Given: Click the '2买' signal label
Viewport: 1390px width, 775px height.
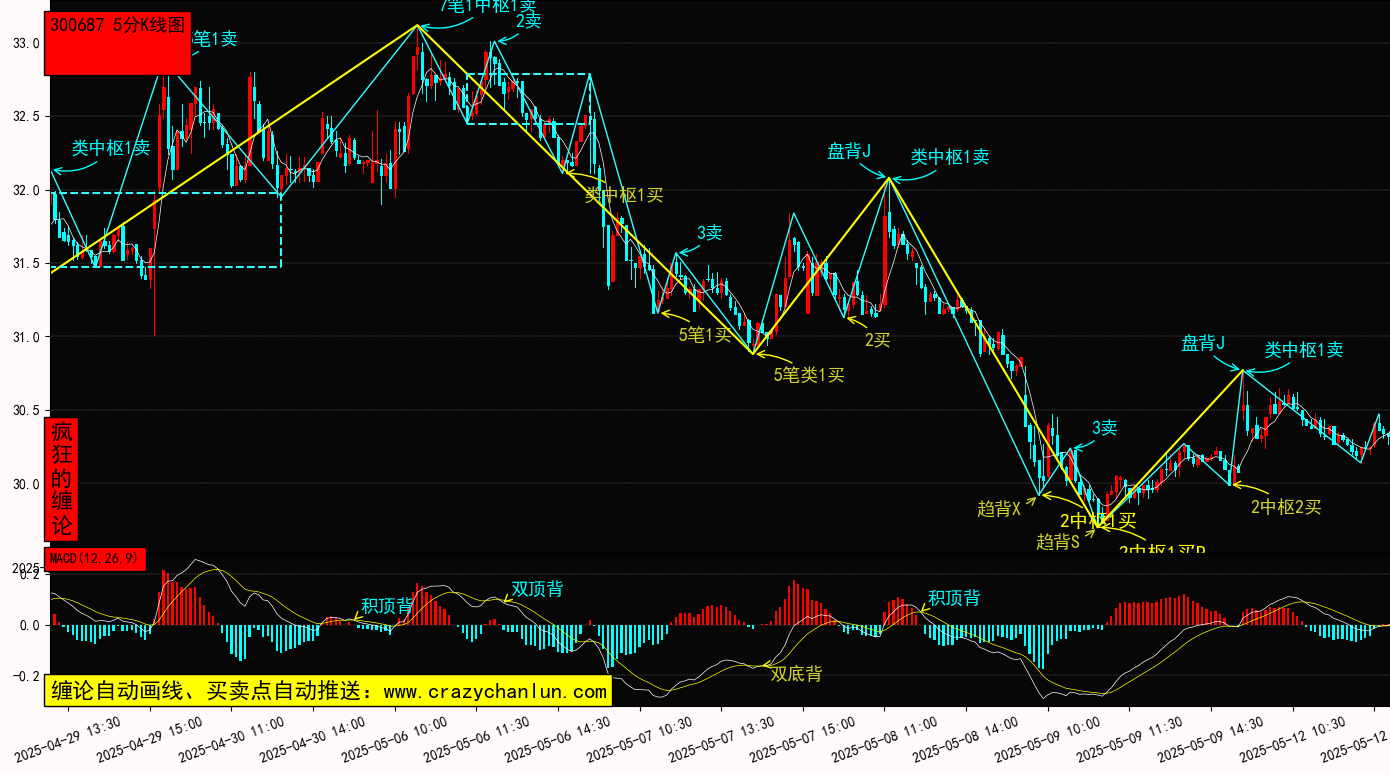Looking at the screenshot, I should coord(878,340).
